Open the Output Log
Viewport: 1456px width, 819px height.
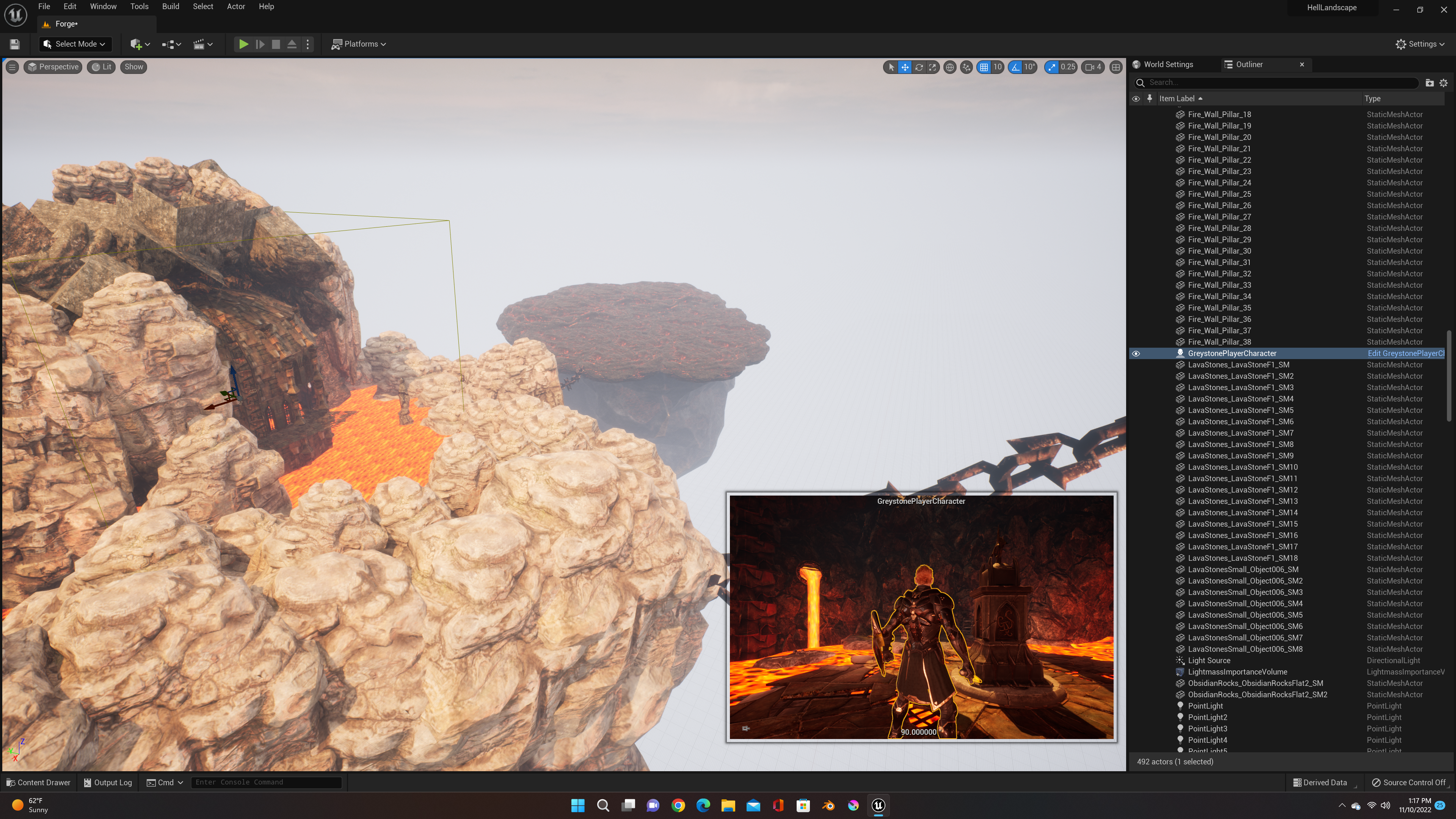point(108,783)
